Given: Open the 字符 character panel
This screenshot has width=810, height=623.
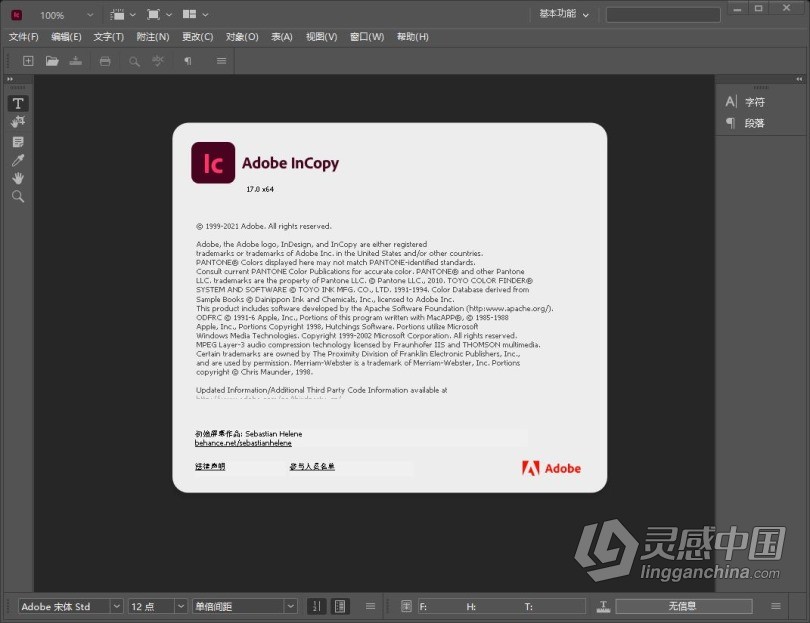Looking at the screenshot, I should [745, 102].
